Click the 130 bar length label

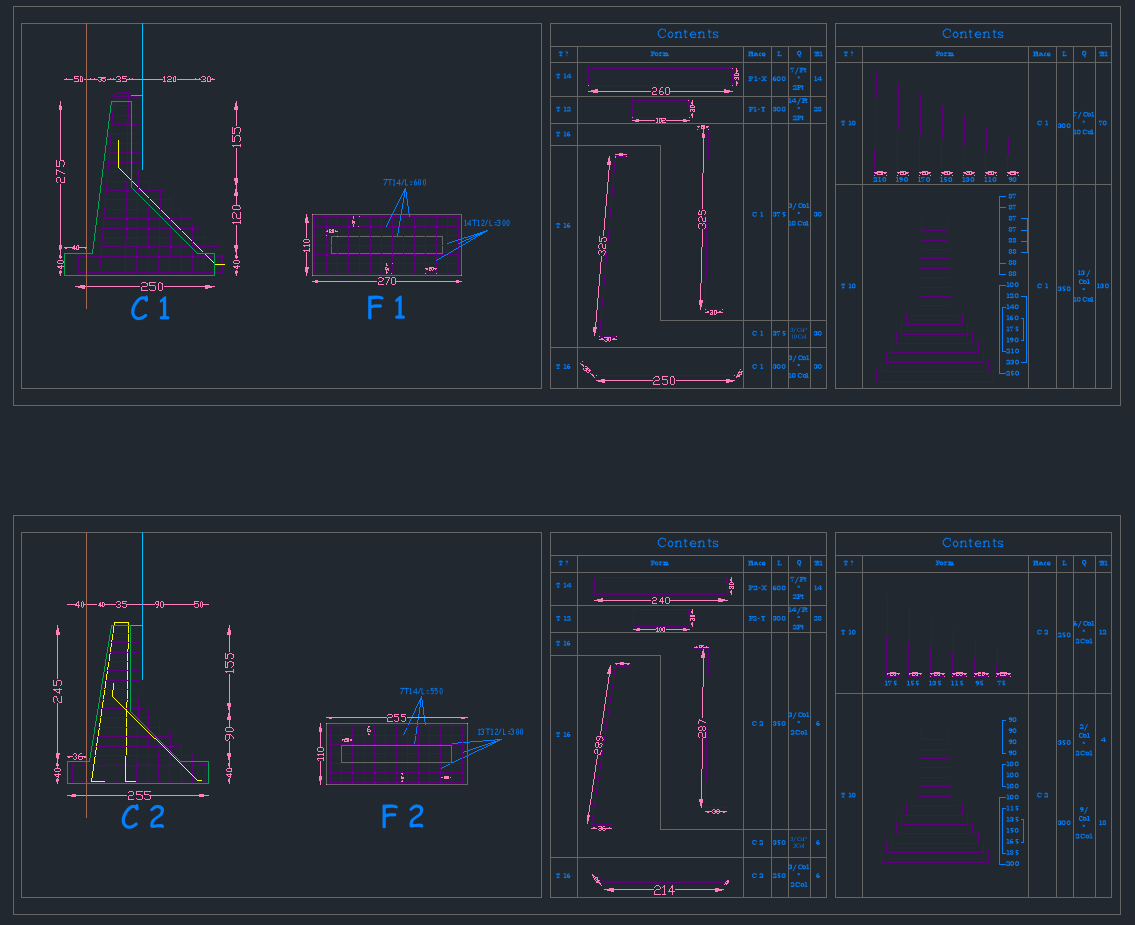(968, 179)
